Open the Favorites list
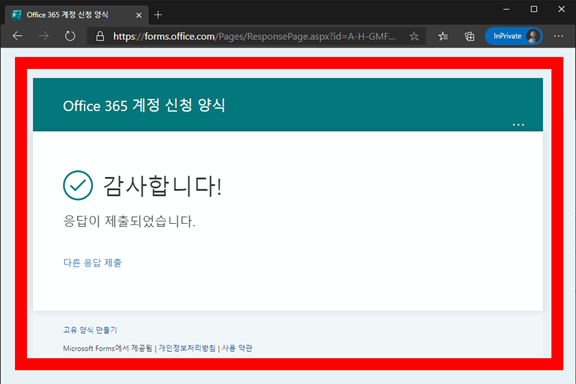Image resolution: width=576 pixels, height=384 pixels. [443, 36]
